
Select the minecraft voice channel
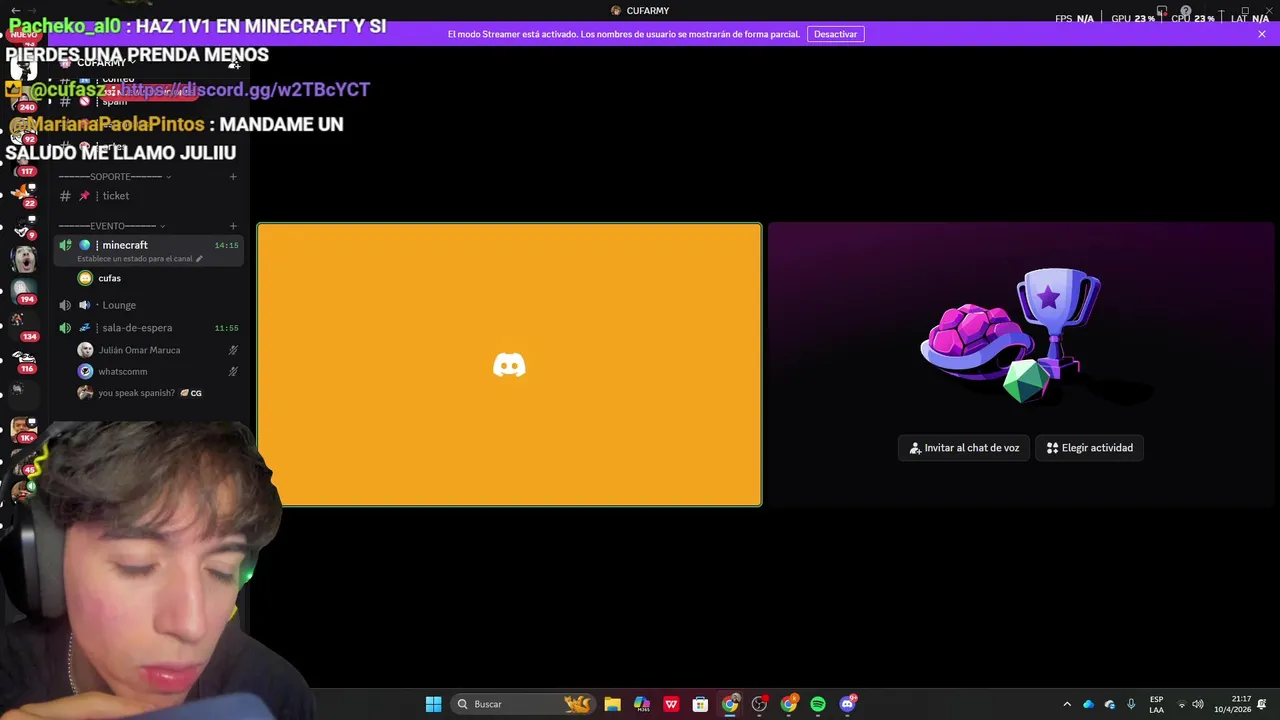148,250
